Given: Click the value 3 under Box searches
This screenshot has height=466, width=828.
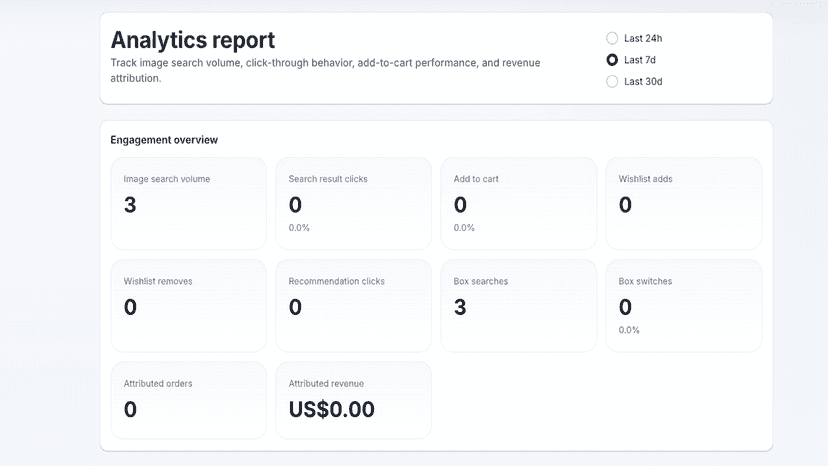Looking at the screenshot, I should point(460,307).
